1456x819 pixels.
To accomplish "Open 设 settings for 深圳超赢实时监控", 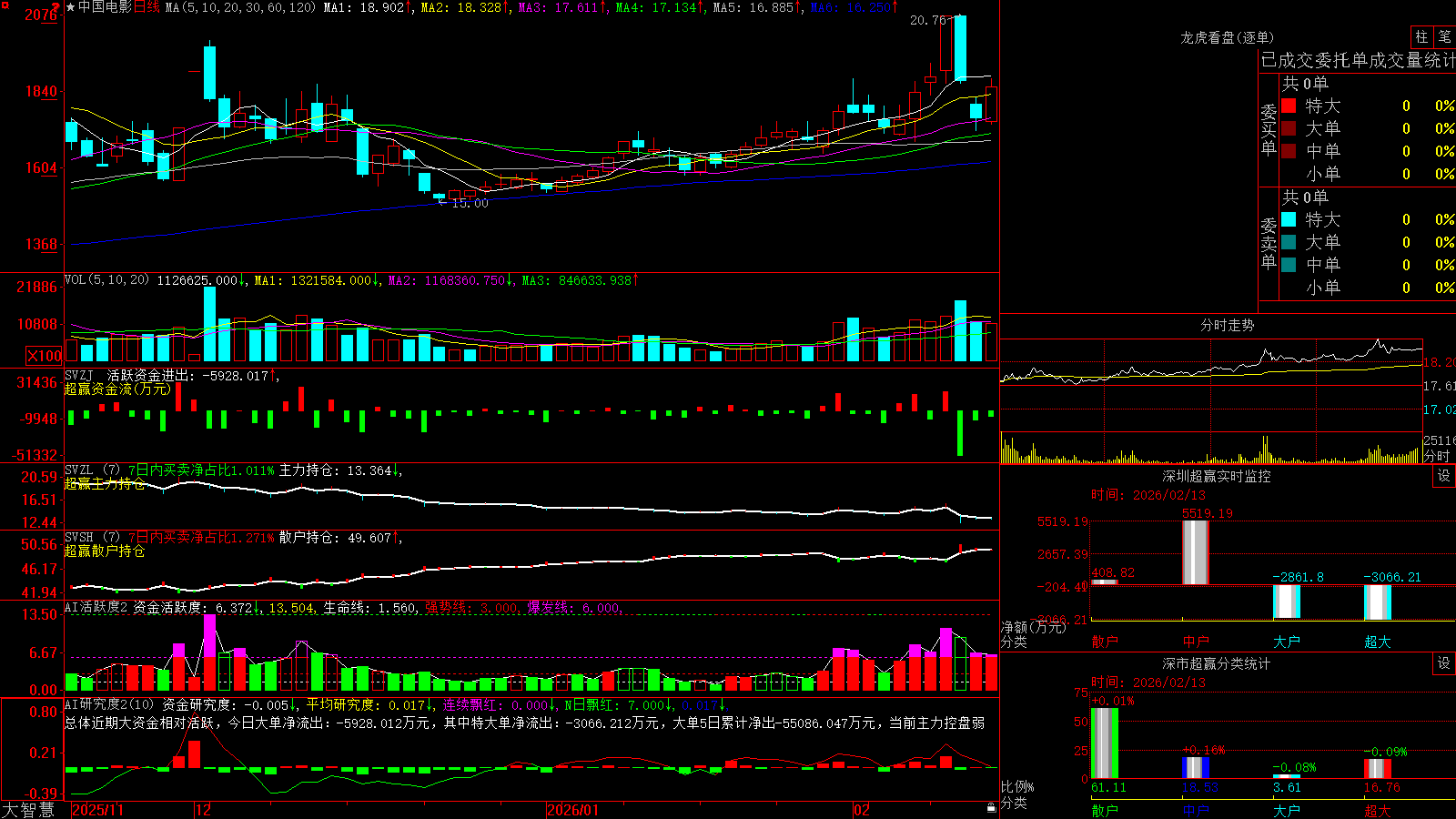I will 1444,476.
